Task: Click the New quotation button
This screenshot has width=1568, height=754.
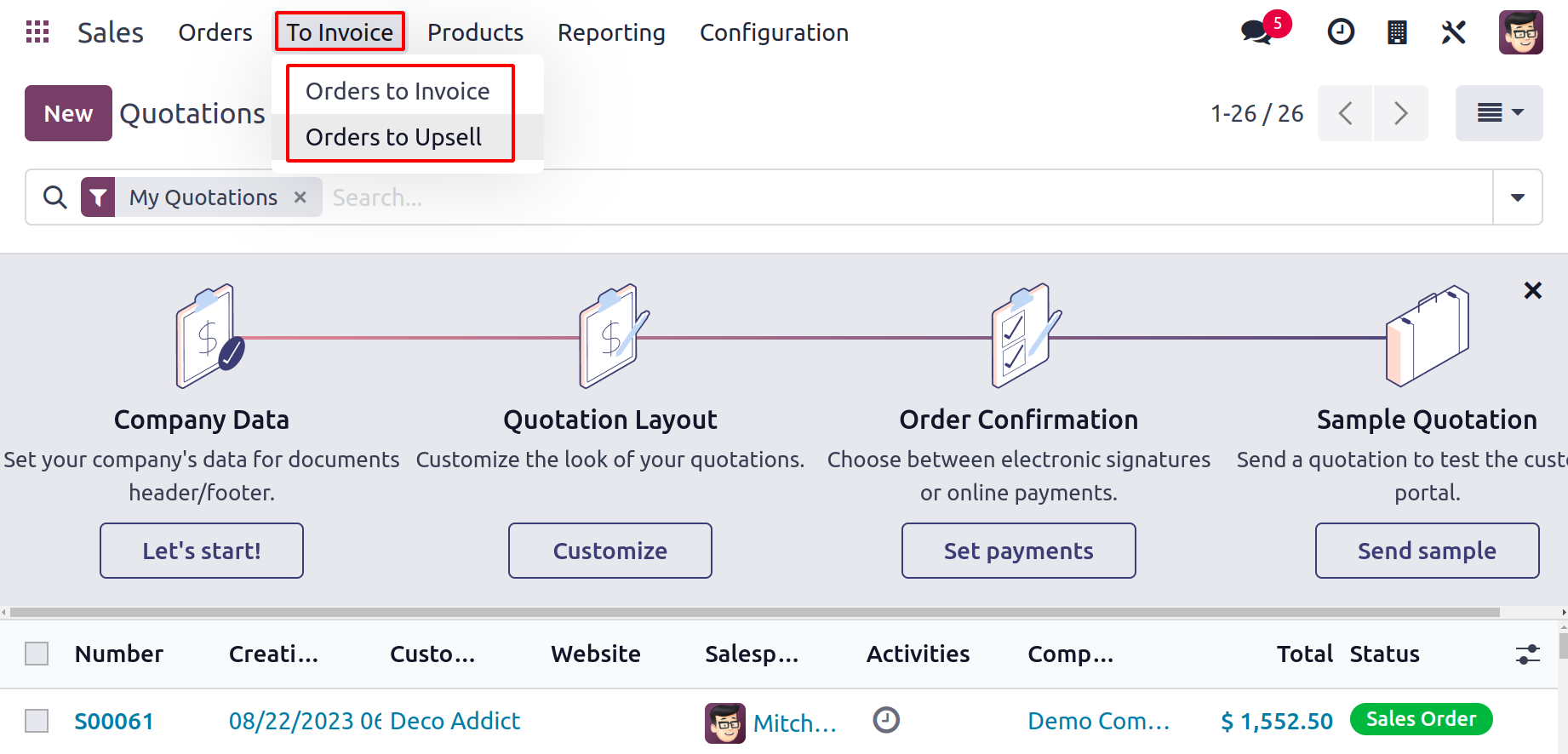Action: (68, 113)
